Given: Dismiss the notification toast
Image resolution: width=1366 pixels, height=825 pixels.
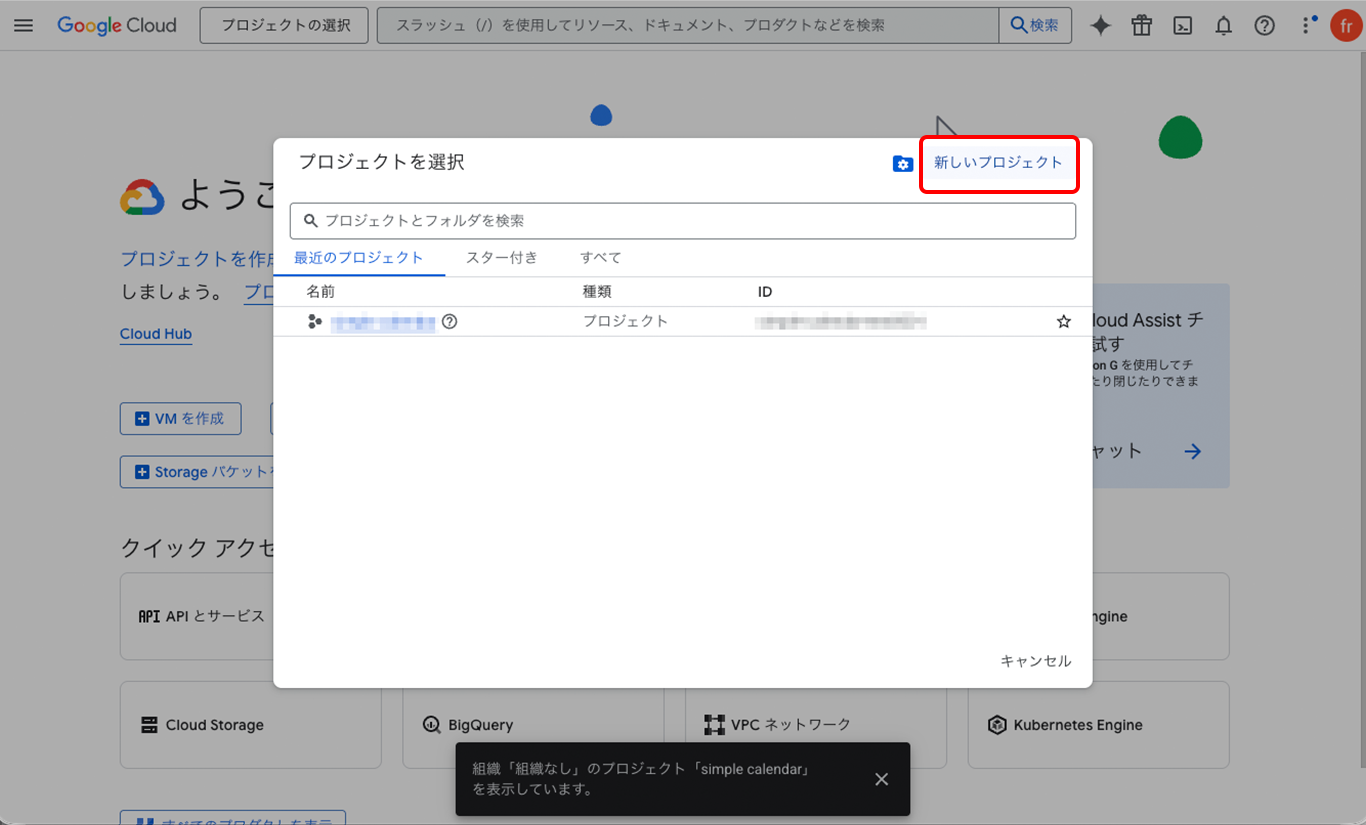Looking at the screenshot, I should 881,779.
